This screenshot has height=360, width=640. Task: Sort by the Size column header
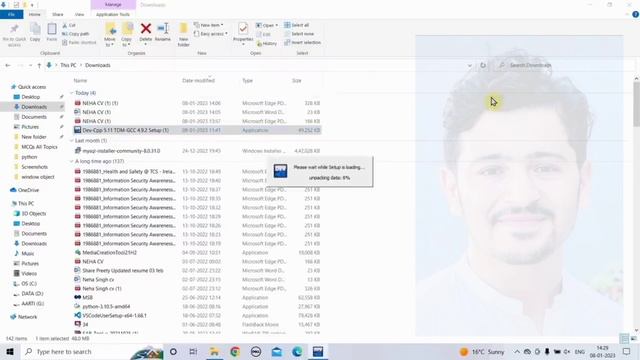tap(297, 80)
